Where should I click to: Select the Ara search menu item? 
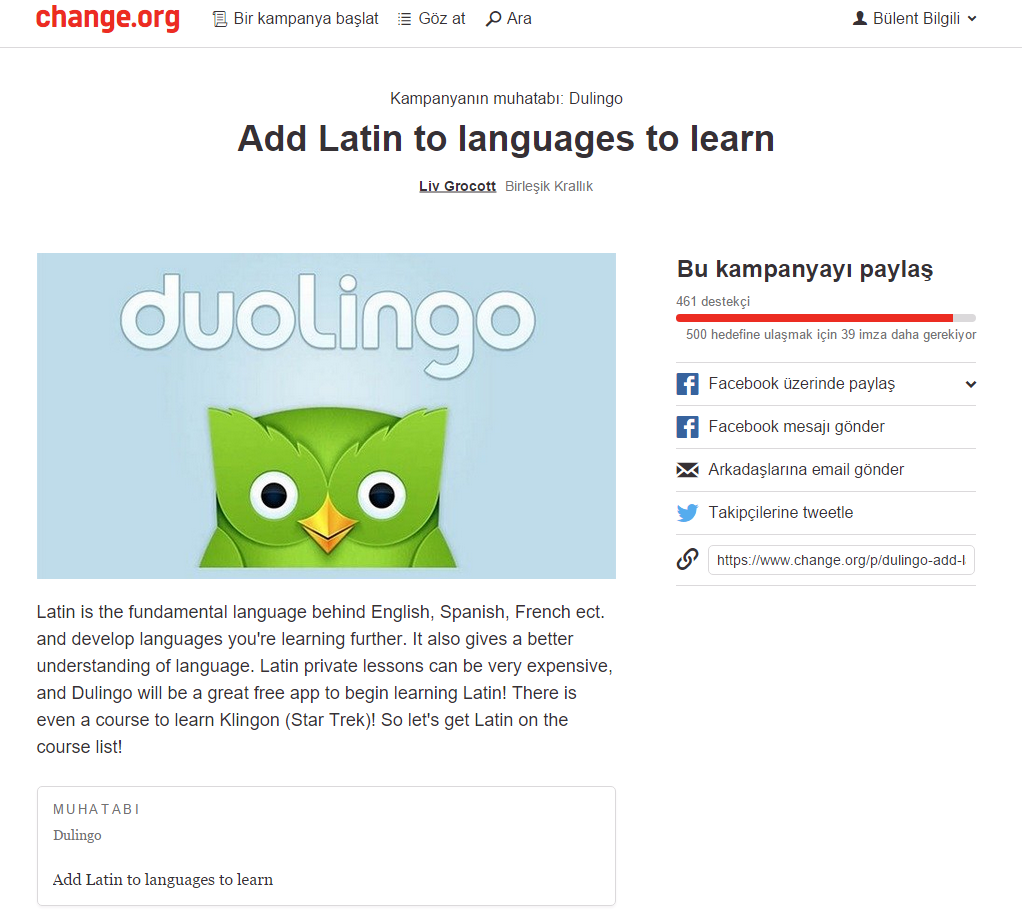[x=509, y=18]
